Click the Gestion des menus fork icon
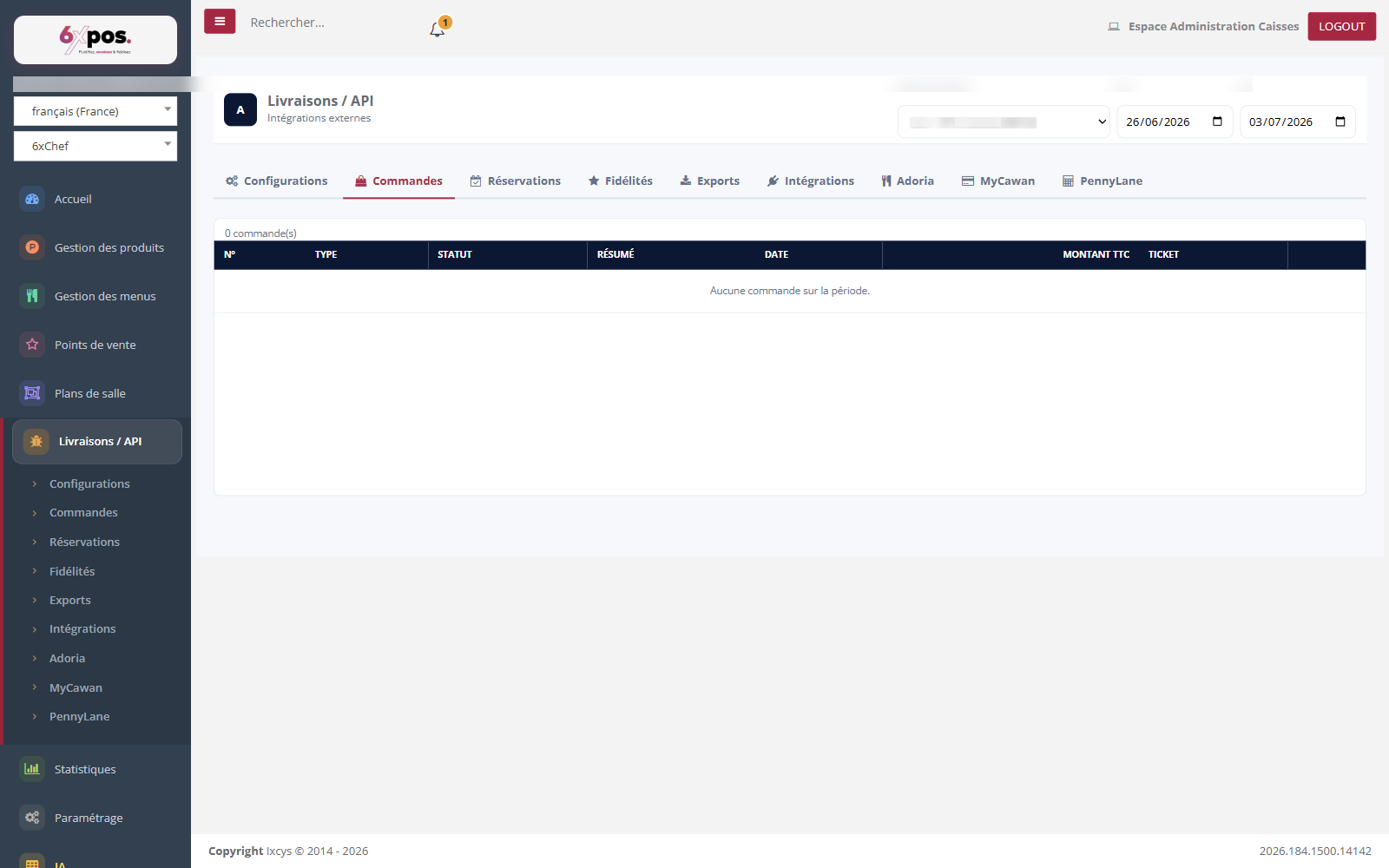This screenshot has height=868, width=1389. pyautogui.click(x=32, y=296)
